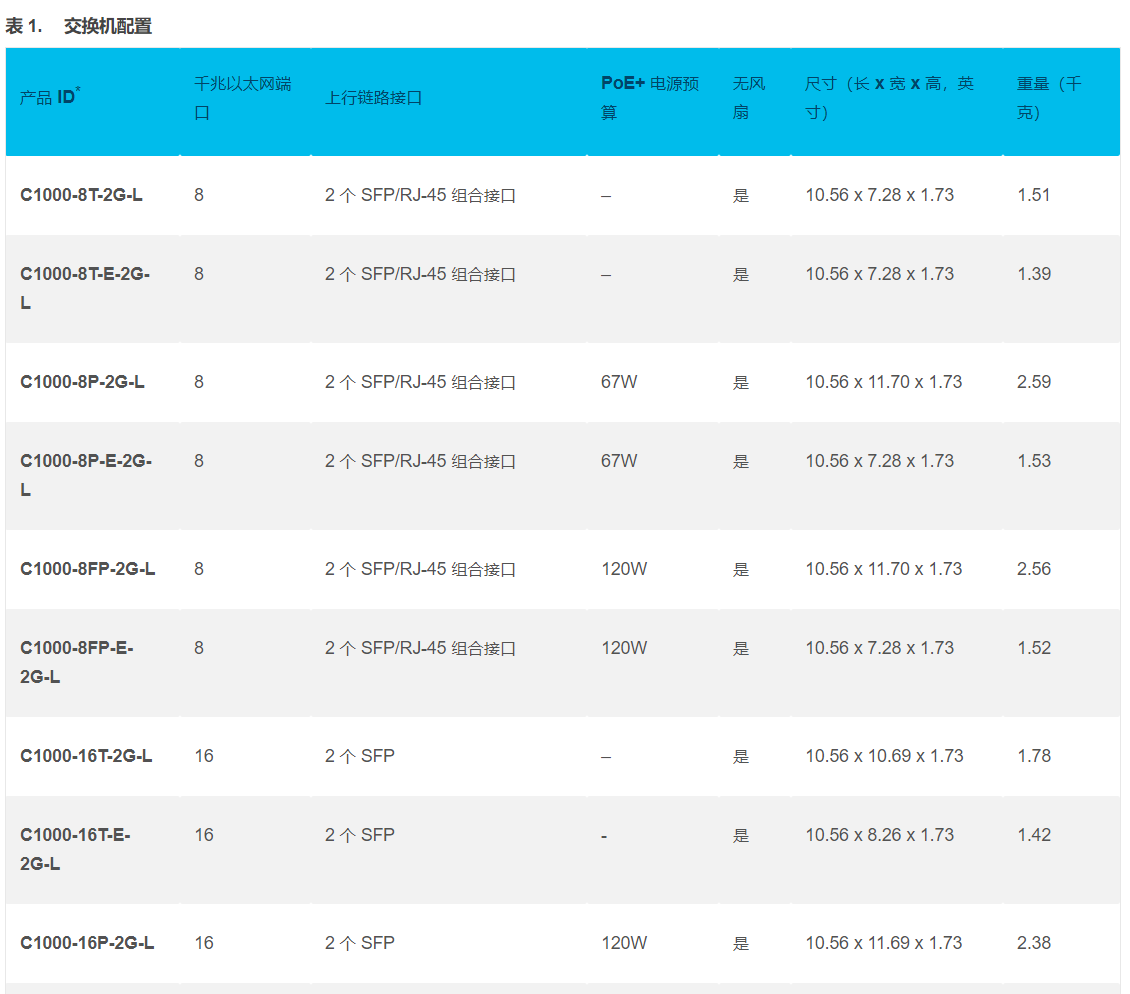This screenshot has width=1130, height=994.
Task: Click weight value 1.51
Action: pos(1033,195)
